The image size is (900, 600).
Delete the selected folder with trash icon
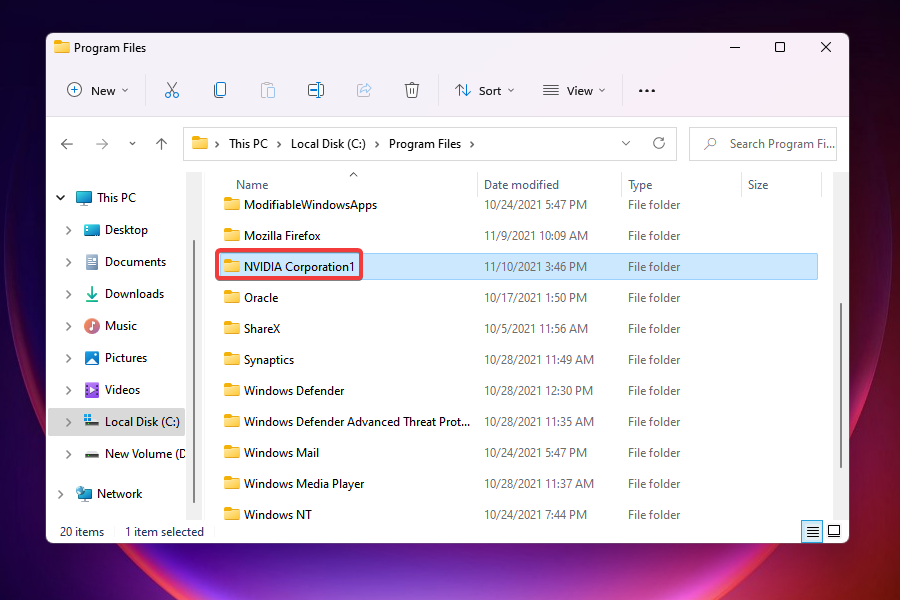click(412, 90)
